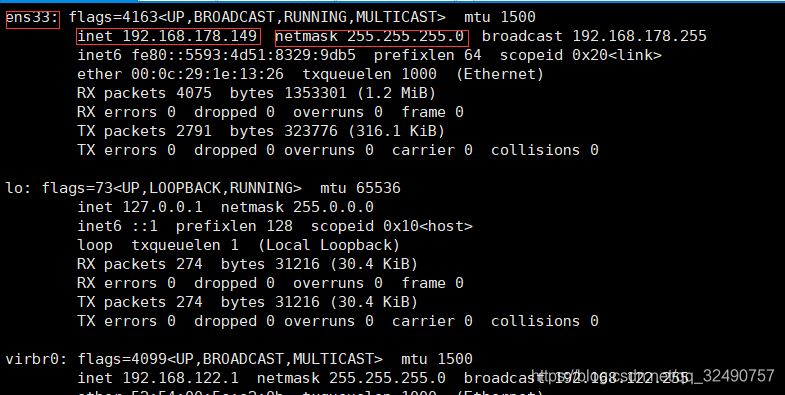Click the ens33: interface name
This screenshot has height=395, width=785.
coord(33,17)
